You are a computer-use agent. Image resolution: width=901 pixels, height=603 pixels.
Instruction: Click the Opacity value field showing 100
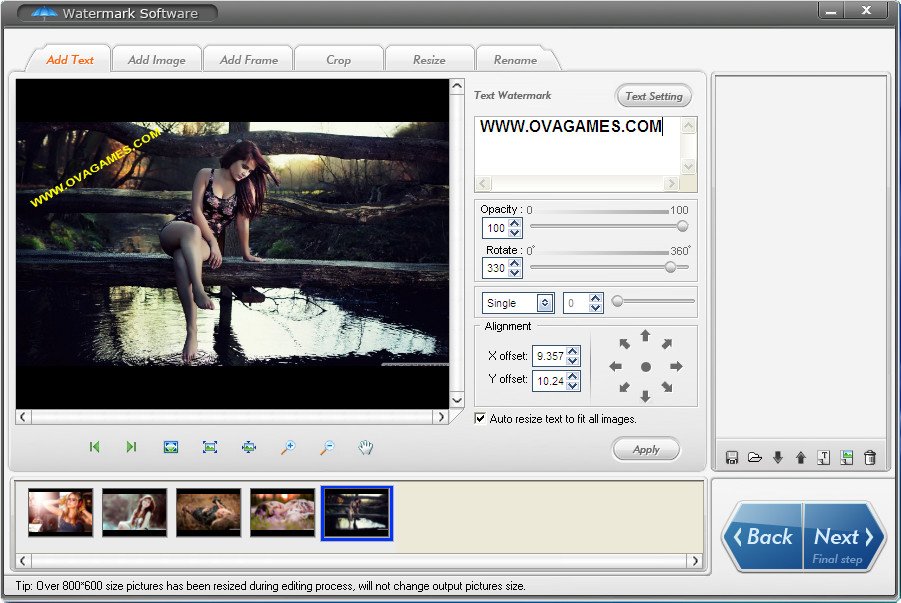496,228
